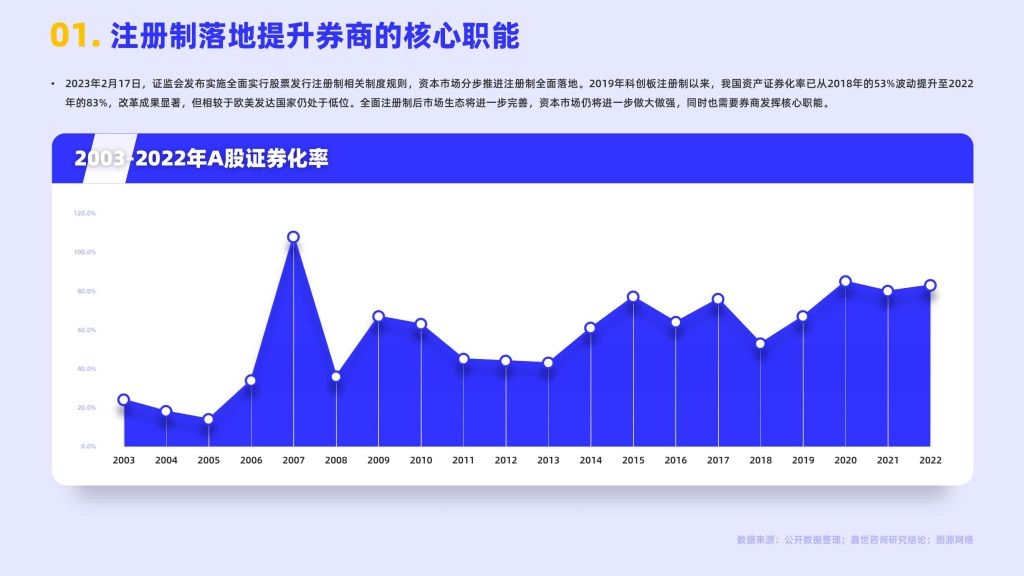Select the 2014 data point marker
This screenshot has width=1024, height=576.
[x=590, y=328]
